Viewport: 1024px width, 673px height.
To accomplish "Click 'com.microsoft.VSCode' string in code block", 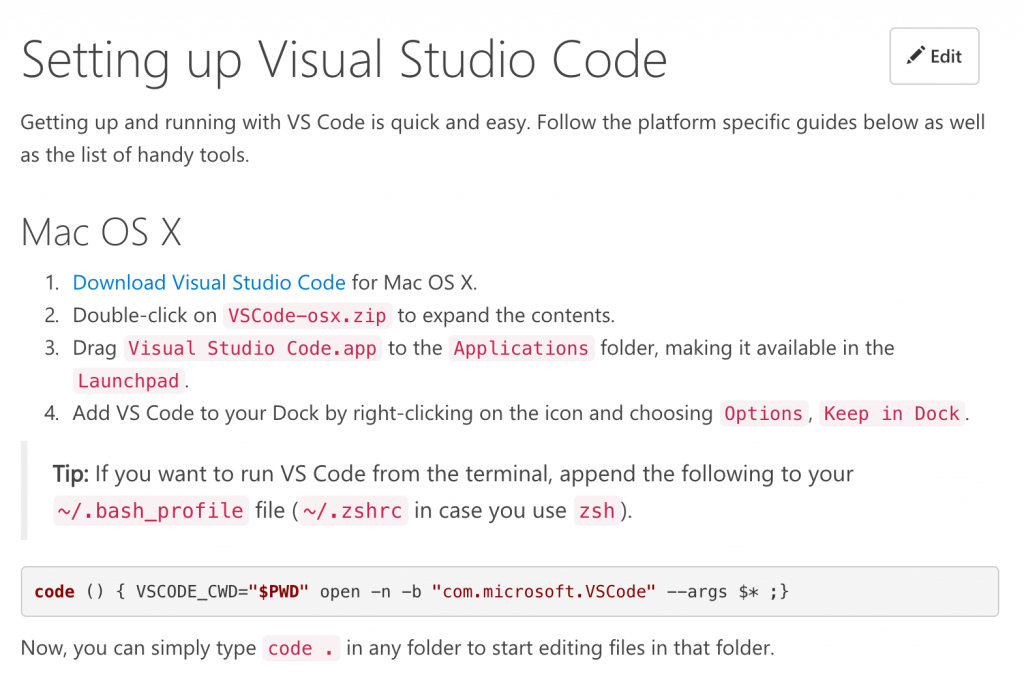I will click(x=543, y=591).
